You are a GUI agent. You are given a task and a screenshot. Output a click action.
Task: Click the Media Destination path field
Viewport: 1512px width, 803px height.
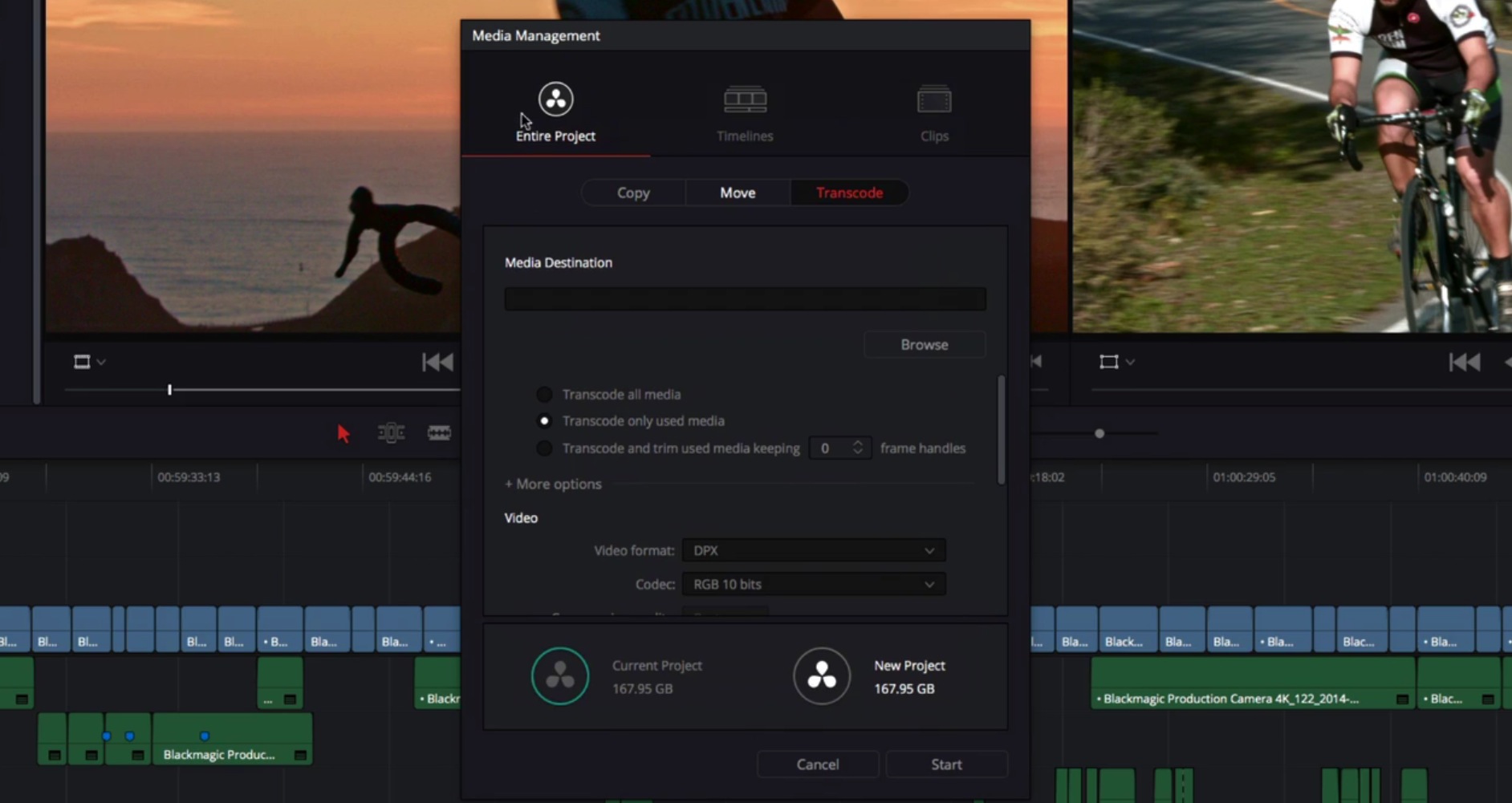tap(745, 299)
